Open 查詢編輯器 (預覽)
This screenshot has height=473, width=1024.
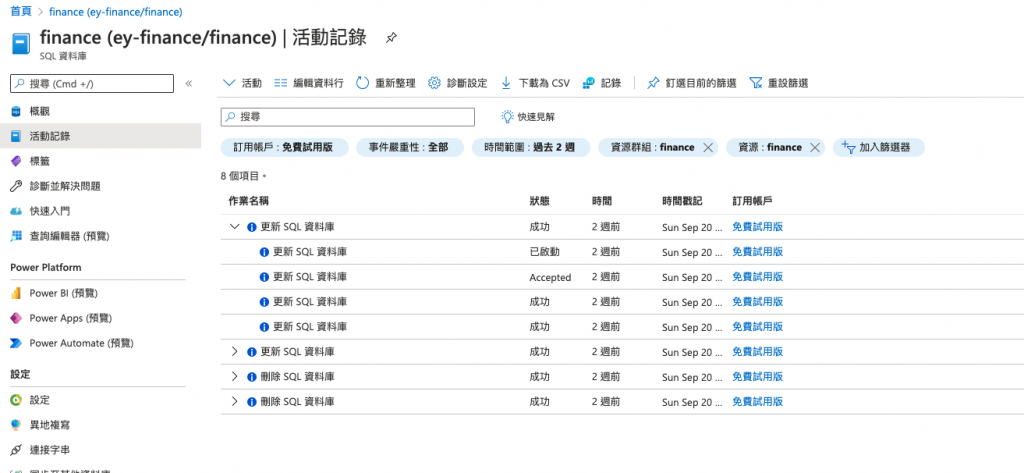coord(70,236)
